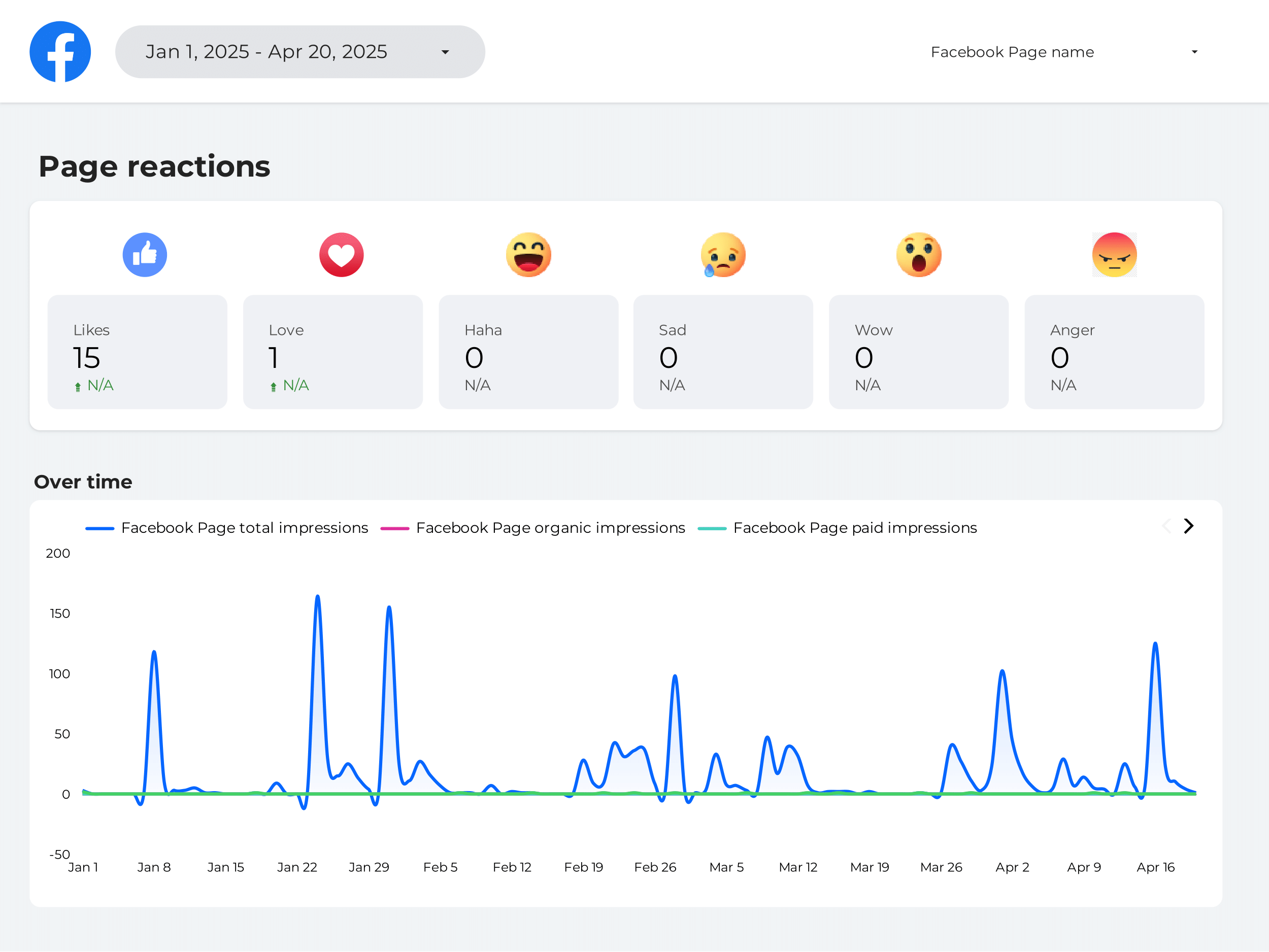This screenshot has width=1269, height=952.
Task: Click the laughing Haha emoji icon
Action: pos(528,255)
